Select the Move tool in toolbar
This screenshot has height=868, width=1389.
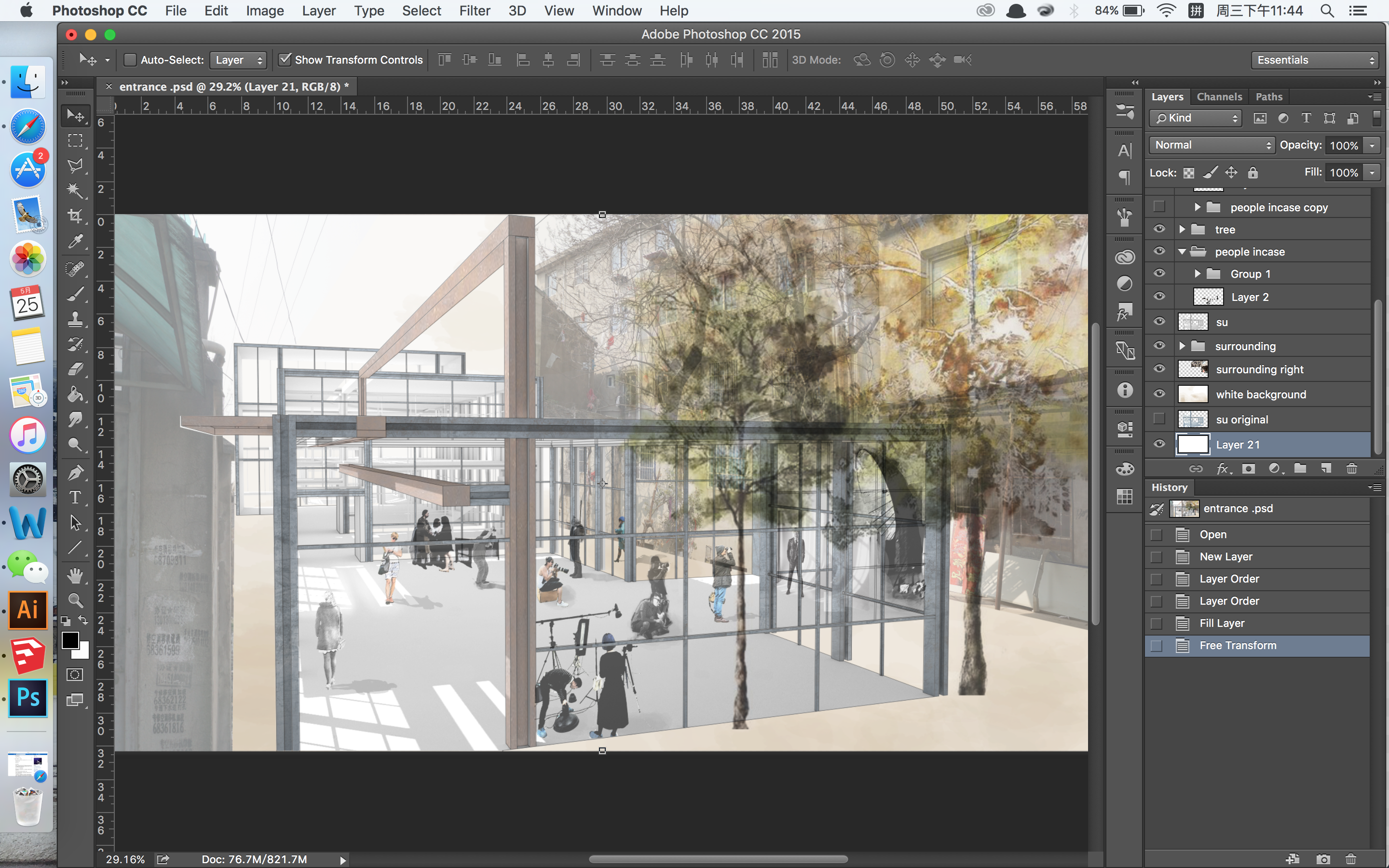click(x=77, y=114)
